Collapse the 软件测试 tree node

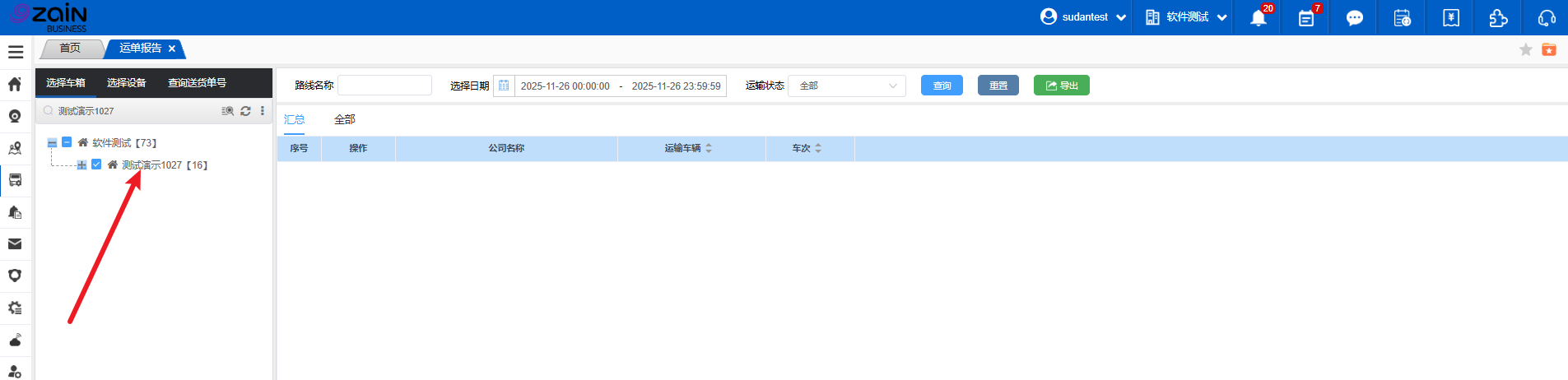(x=52, y=143)
